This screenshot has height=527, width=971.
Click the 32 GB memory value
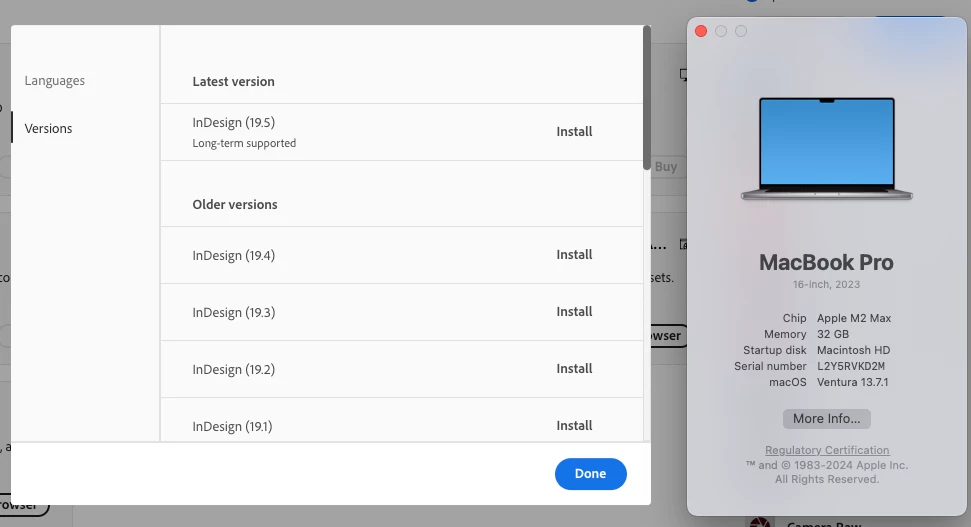tap(833, 334)
